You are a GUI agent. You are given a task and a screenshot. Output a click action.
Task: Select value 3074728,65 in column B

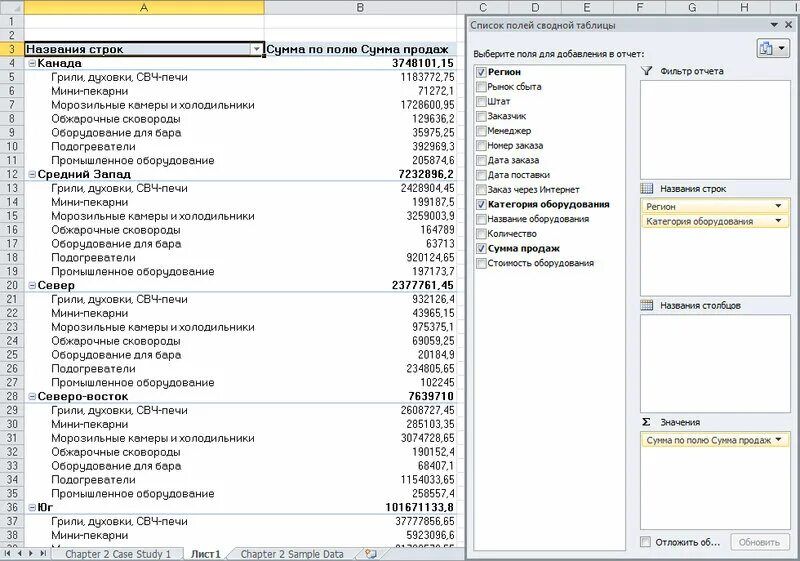pyautogui.click(x=360, y=438)
